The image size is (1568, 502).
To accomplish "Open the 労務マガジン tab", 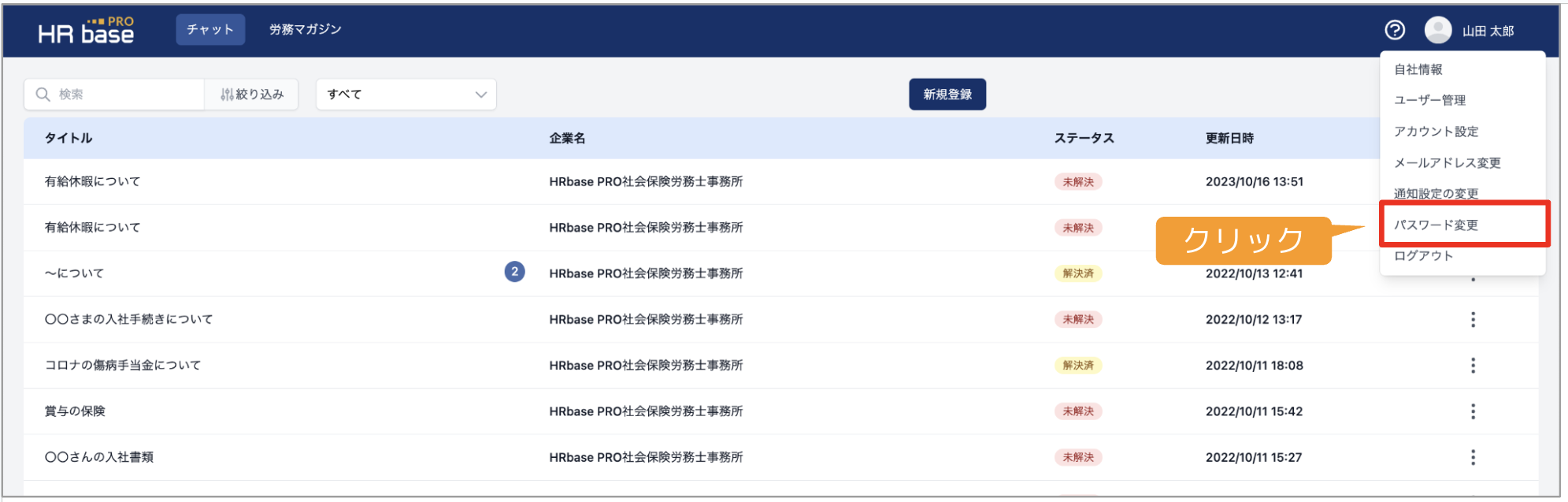I will [x=306, y=29].
